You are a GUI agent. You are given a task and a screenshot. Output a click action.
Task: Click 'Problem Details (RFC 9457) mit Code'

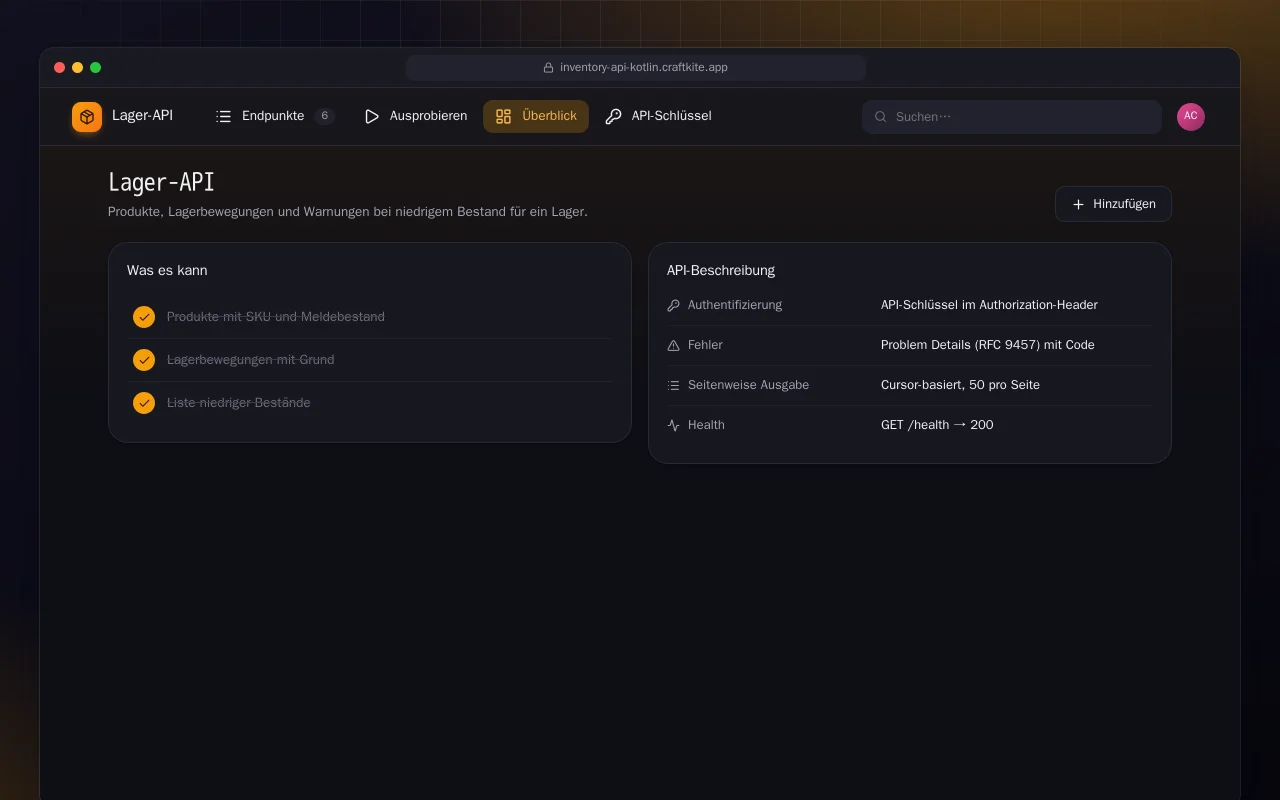coord(988,345)
